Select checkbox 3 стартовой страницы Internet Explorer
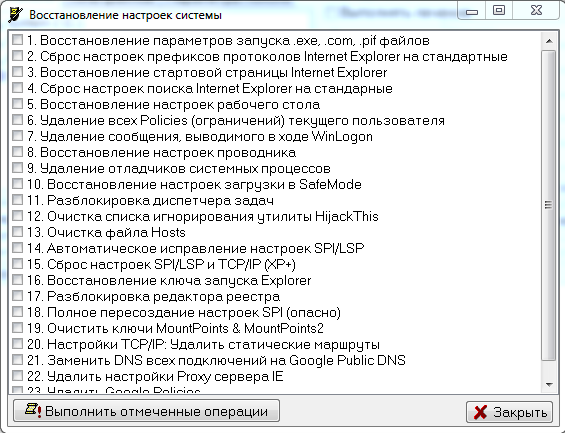565x433 pixels. click(17, 72)
